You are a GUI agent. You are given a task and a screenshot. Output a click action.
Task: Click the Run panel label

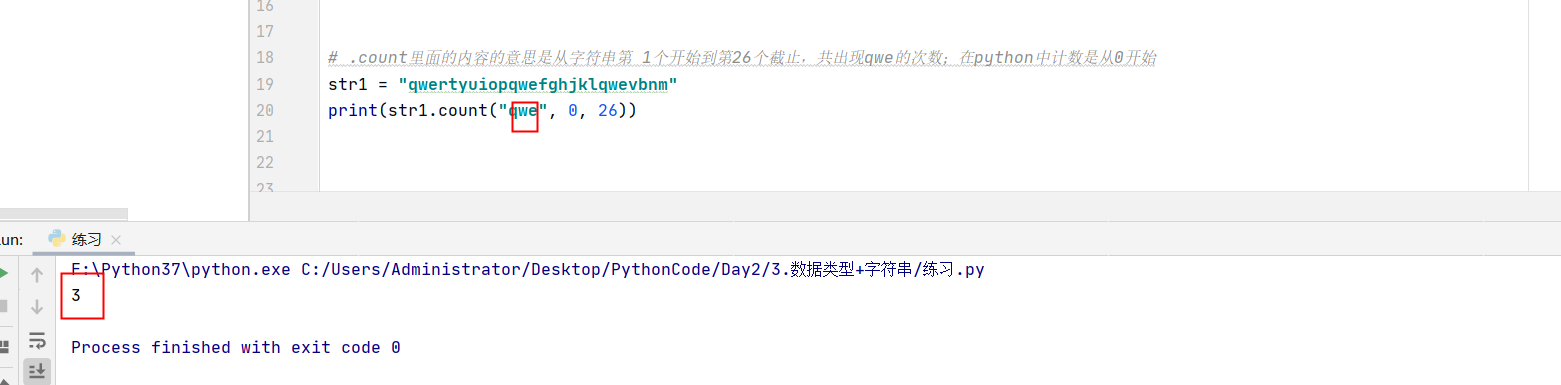click(11, 240)
